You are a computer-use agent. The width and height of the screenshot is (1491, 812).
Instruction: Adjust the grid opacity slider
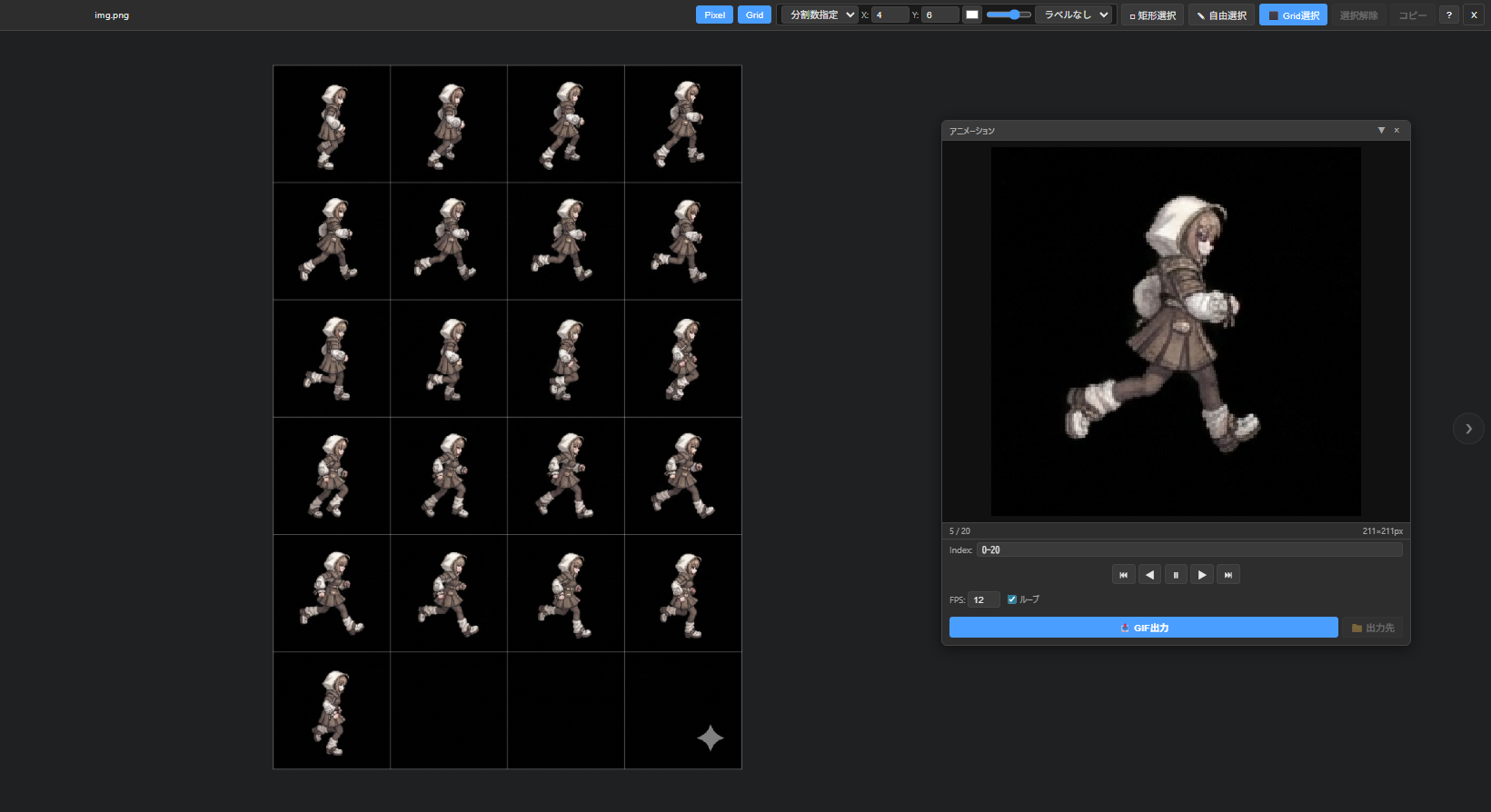tap(1009, 15)
